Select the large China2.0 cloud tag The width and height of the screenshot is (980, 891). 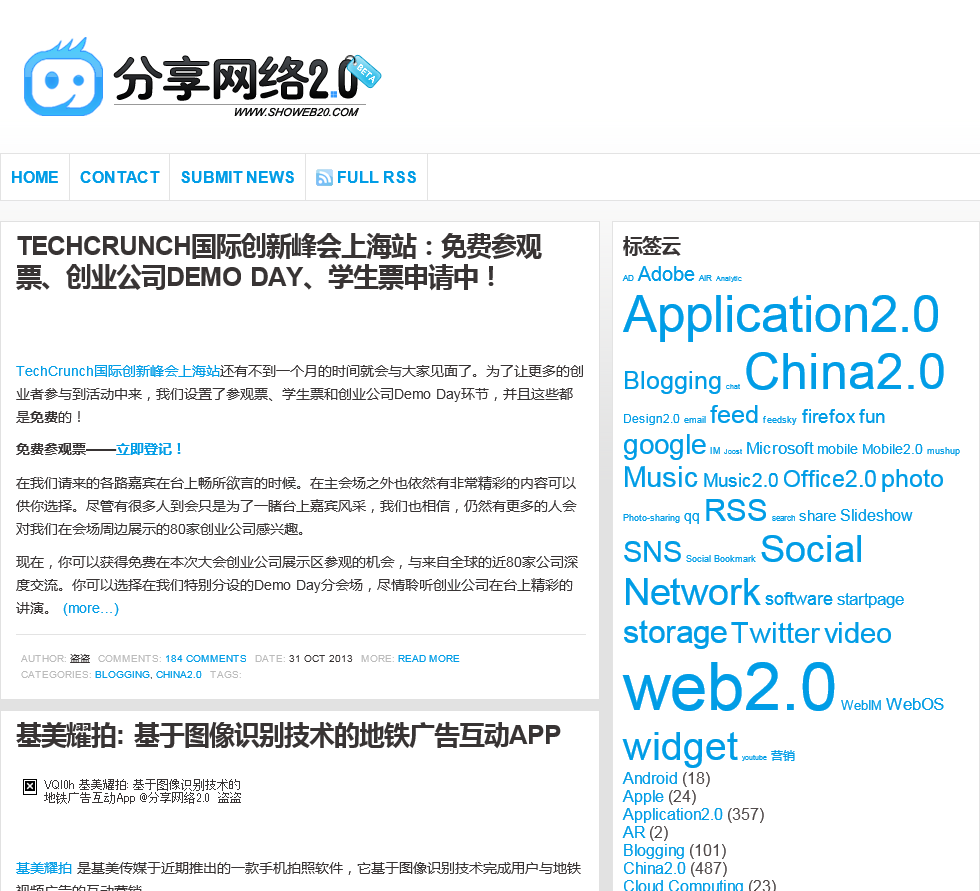(845, 371)
